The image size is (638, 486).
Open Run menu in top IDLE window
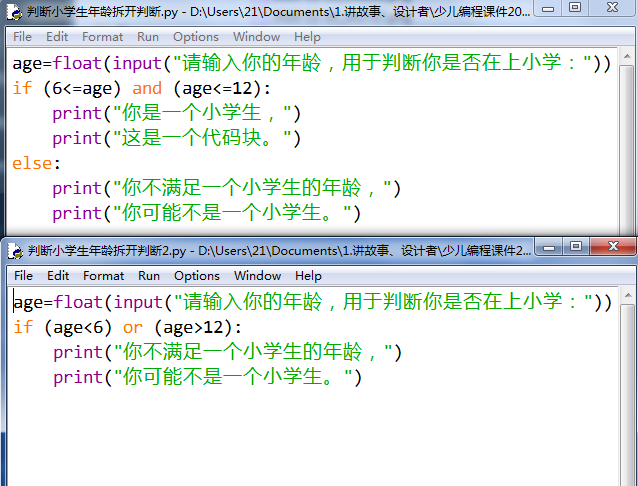click(x=148, y=37)
